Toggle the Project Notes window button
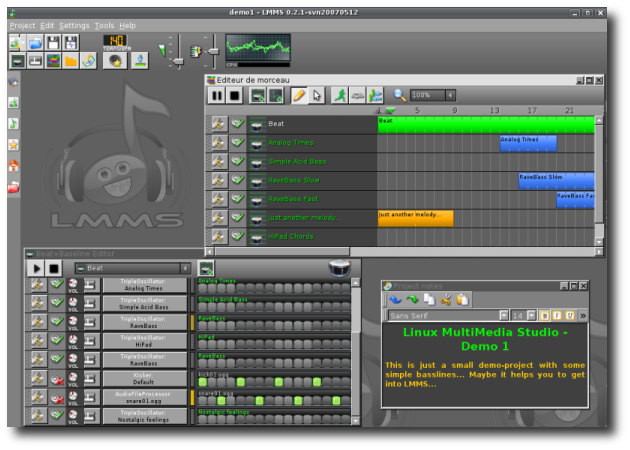 click(88, 61)
